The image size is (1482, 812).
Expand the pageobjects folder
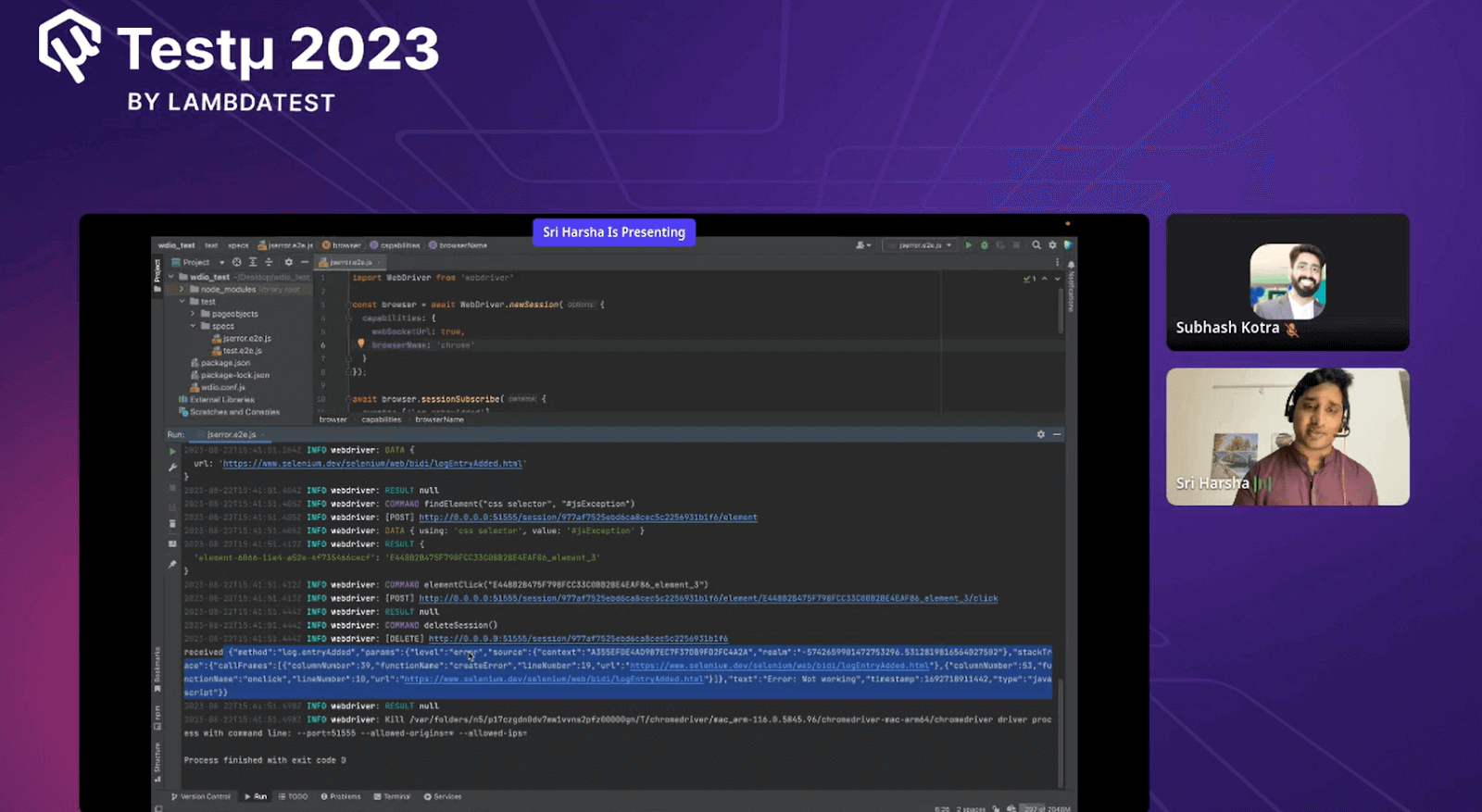pos(194,314)
